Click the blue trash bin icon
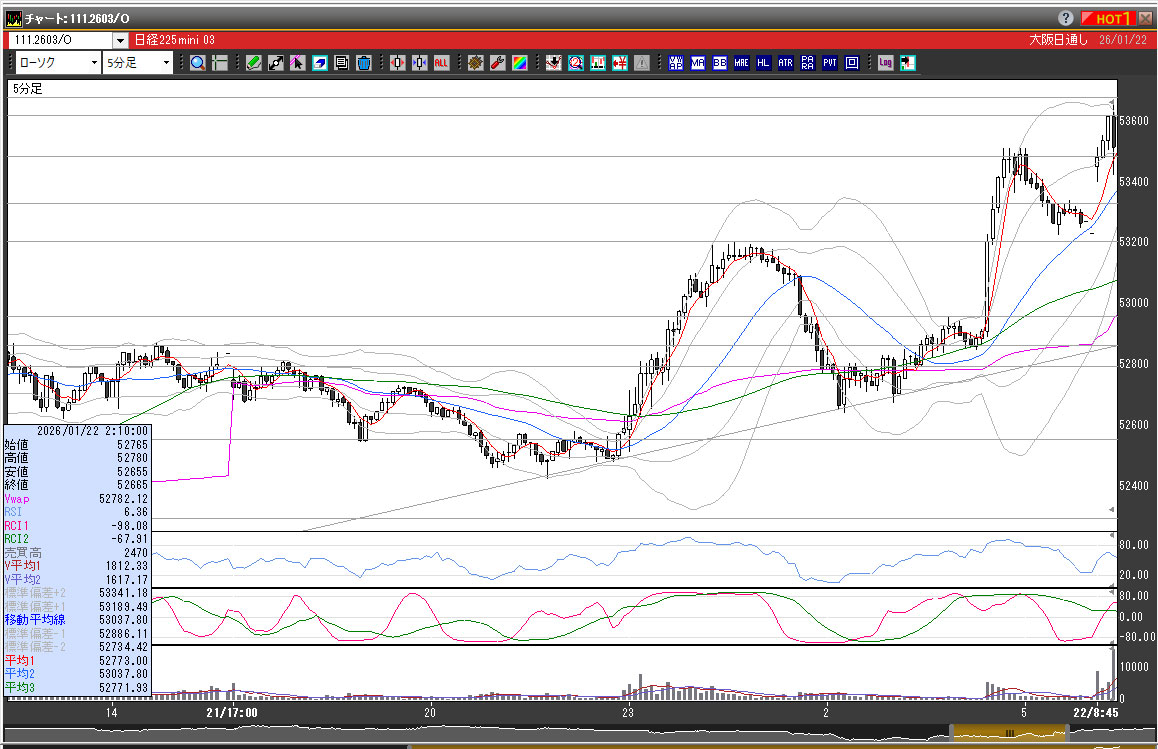The width and height of the screenshot is (1158, 749). [364, 63]
